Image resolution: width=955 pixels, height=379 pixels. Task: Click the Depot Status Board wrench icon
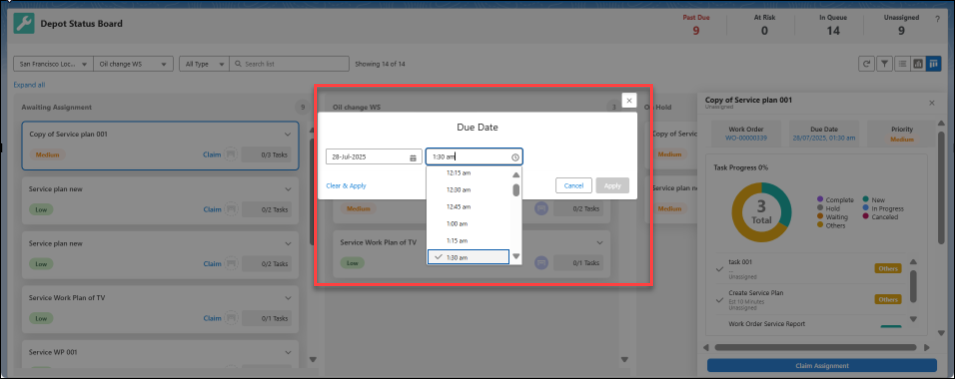coord(24,24)
